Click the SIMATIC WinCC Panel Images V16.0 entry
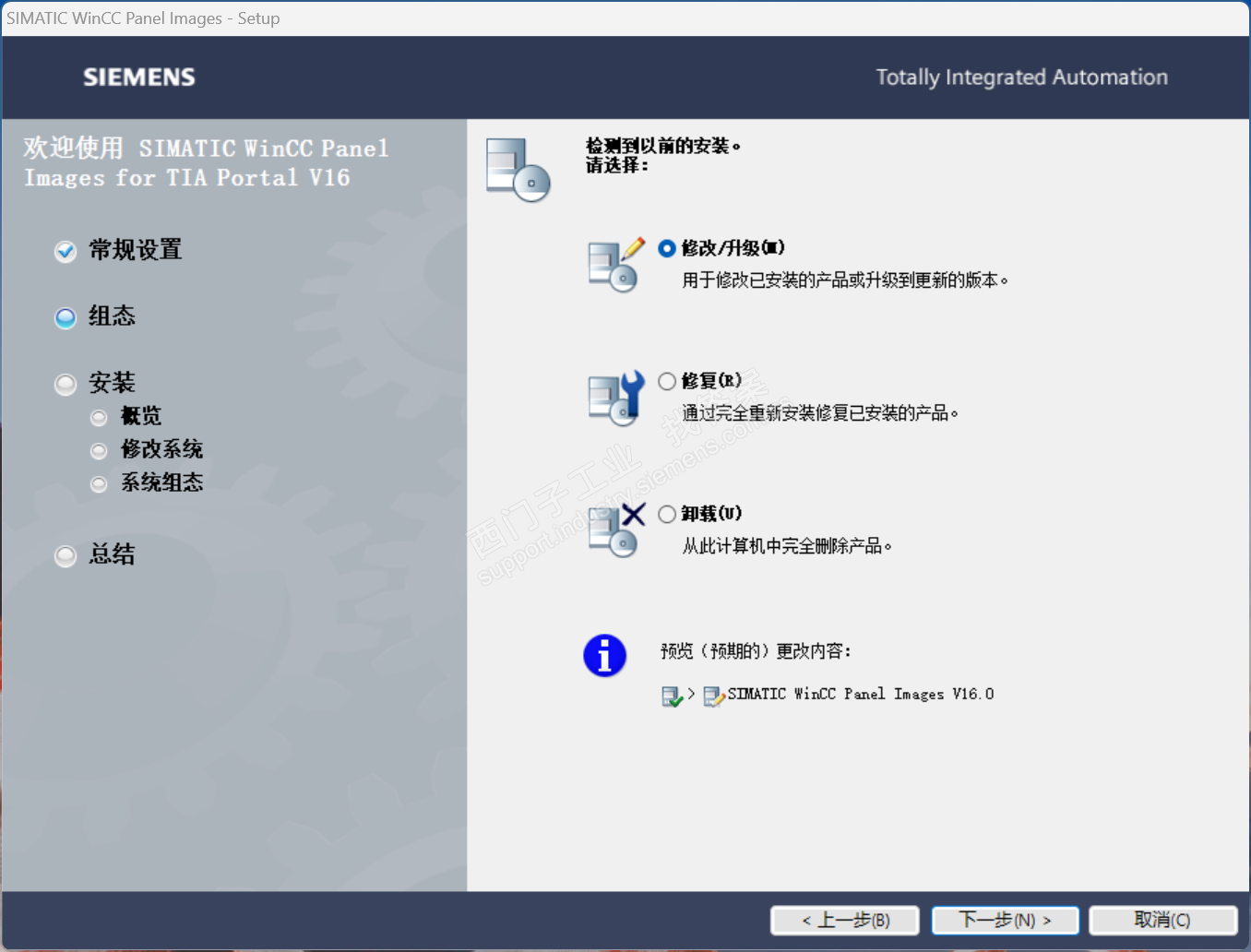 [861, 695]
